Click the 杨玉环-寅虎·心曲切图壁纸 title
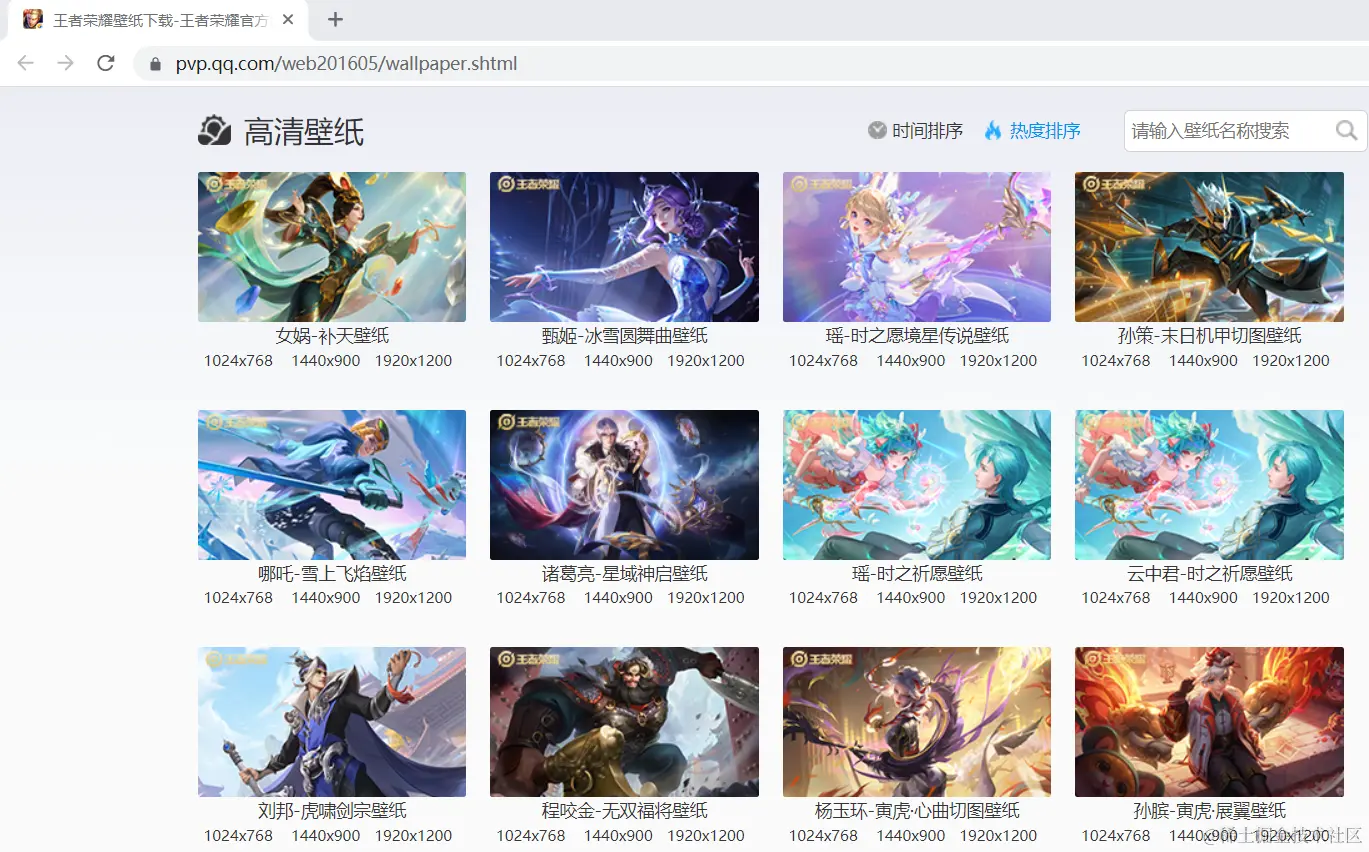The width and height of the screenshot is (1369, 852). coord(917,811)
